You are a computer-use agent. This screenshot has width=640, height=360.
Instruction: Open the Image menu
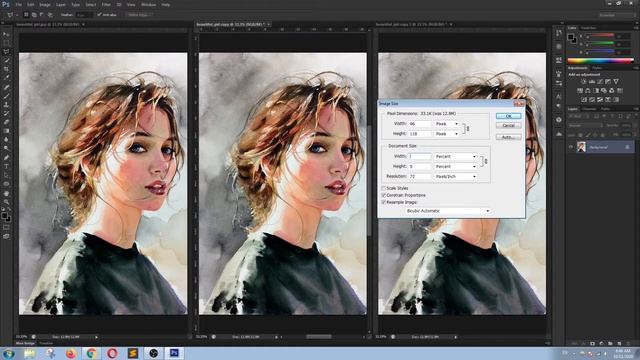[45, 4]
